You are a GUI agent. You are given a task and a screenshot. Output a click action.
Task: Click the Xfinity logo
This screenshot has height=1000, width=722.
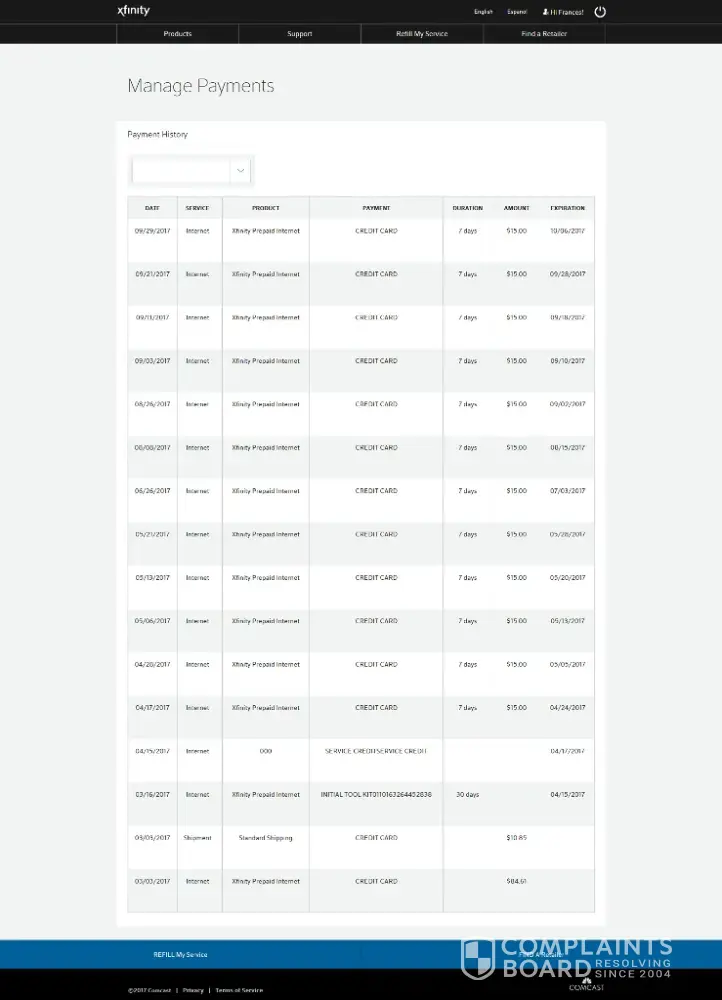(133, 11)
